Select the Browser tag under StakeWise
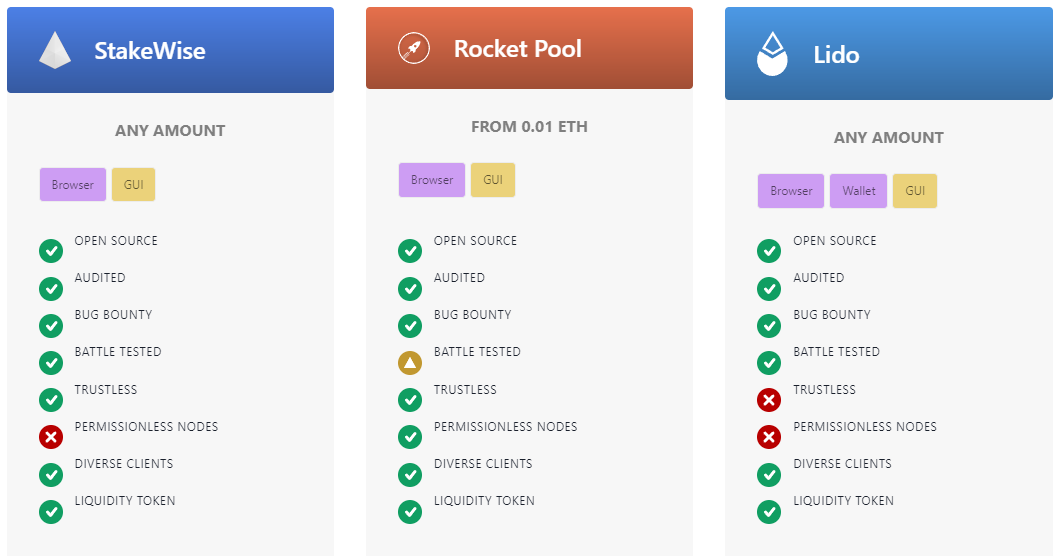The width and height of the screenshot is (1062, 556). [x=73, y=185]
